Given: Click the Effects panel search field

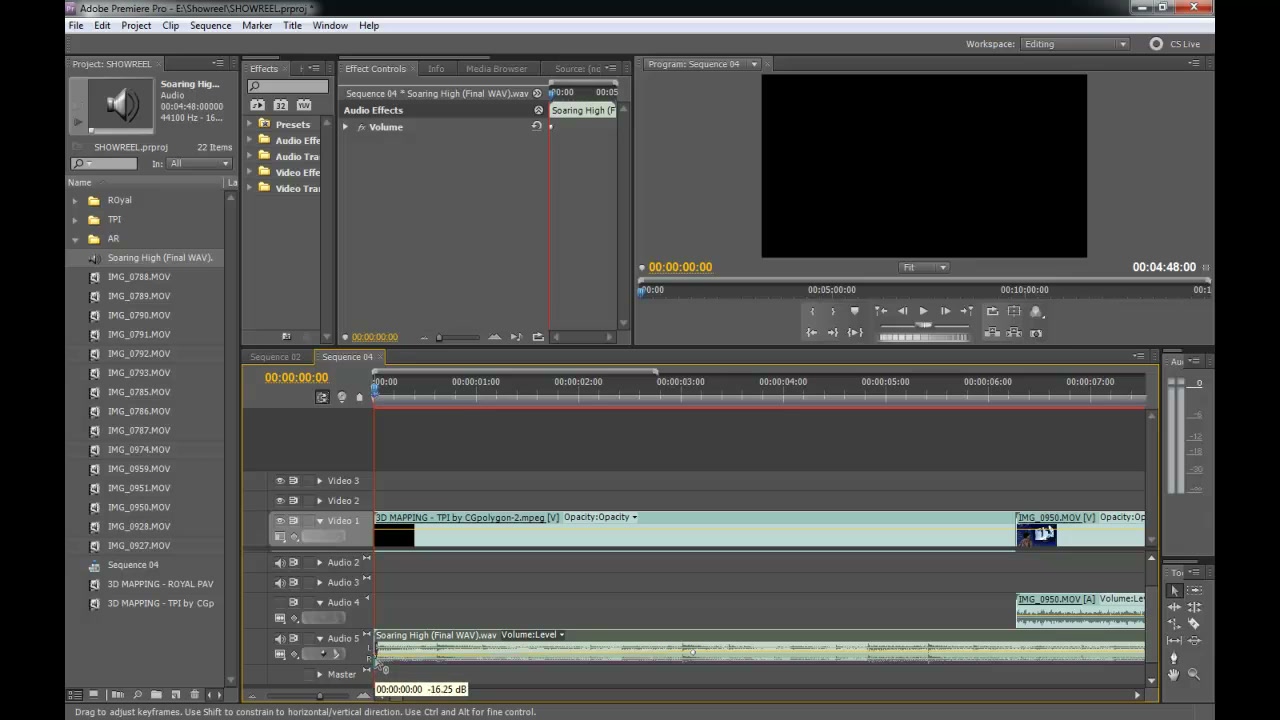Looking at the screenshot, I should (287, 86).
